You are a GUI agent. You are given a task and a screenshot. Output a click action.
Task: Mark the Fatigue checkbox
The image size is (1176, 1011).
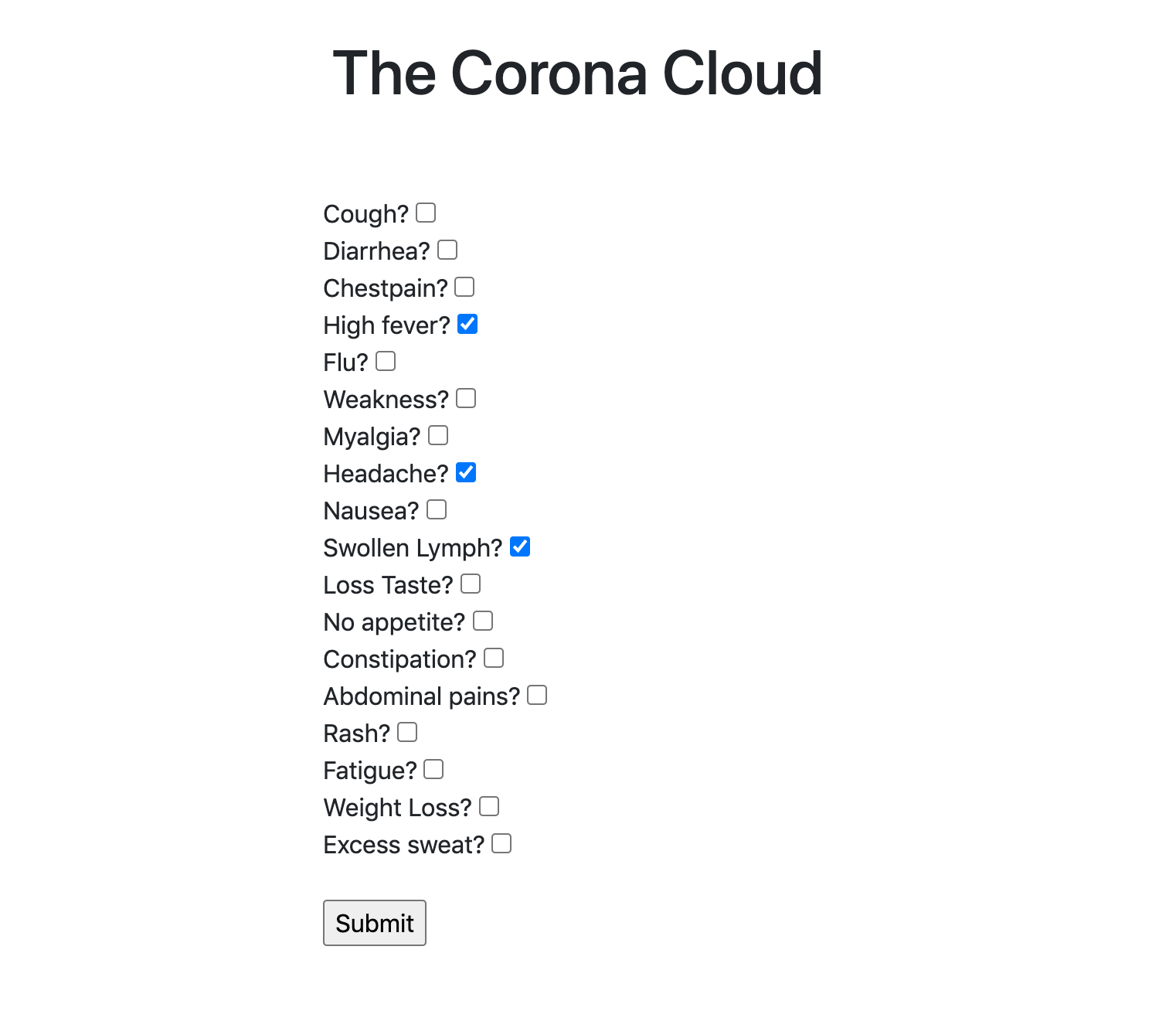(433, 769)
